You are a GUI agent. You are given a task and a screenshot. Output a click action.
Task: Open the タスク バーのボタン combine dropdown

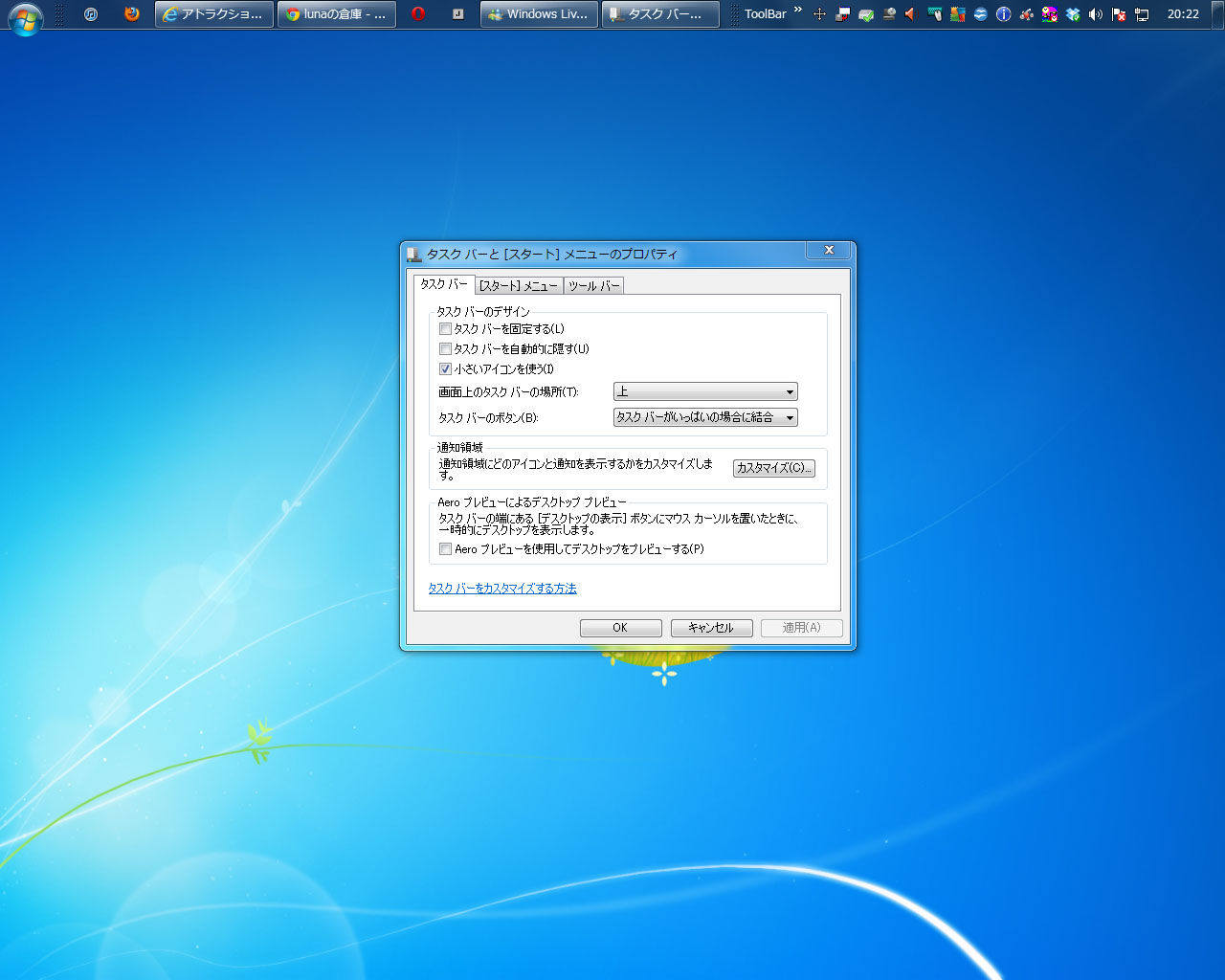coord(705,417)
